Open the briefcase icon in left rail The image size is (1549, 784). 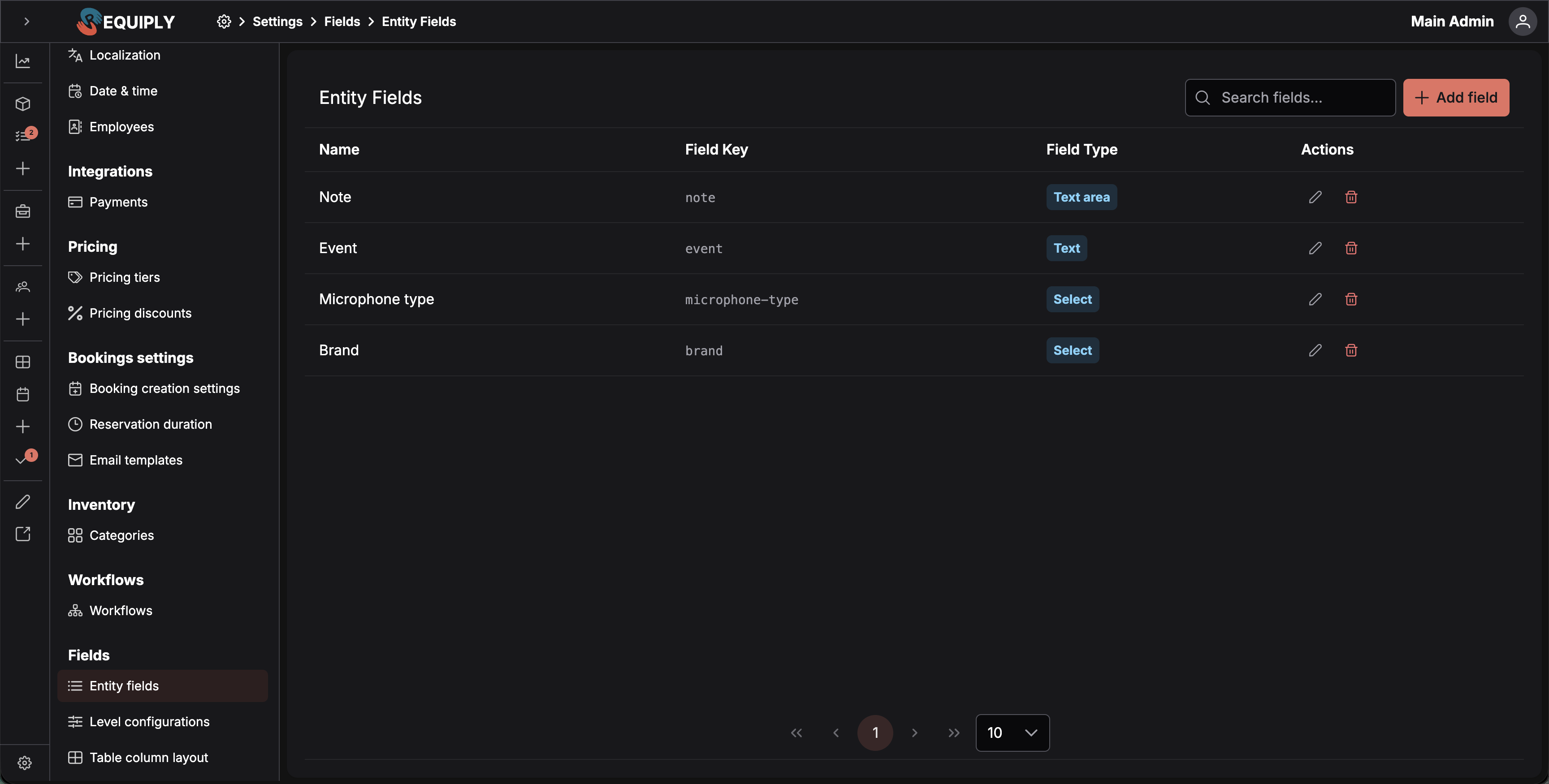(x=23, y=211)
